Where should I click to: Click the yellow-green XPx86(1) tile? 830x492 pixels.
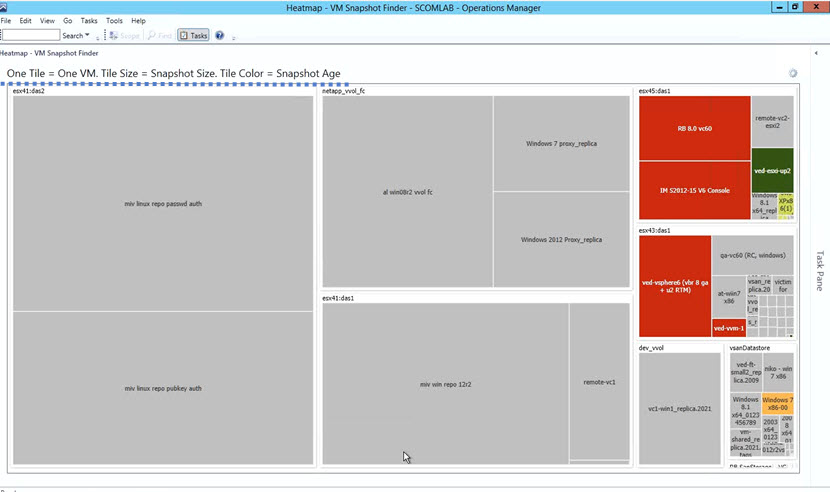[x=786, y=205]
